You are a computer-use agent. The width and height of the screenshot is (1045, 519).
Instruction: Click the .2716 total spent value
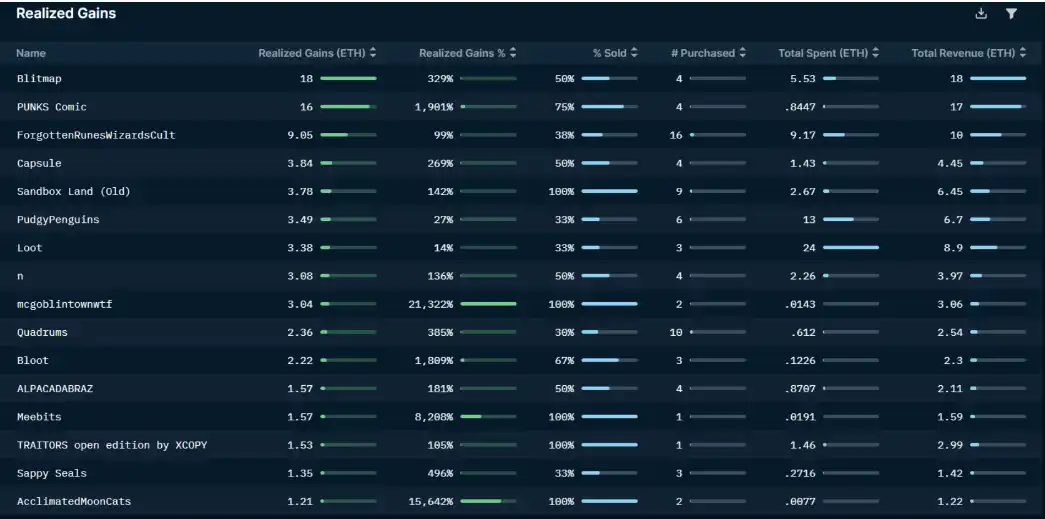[x=800, y=474]
